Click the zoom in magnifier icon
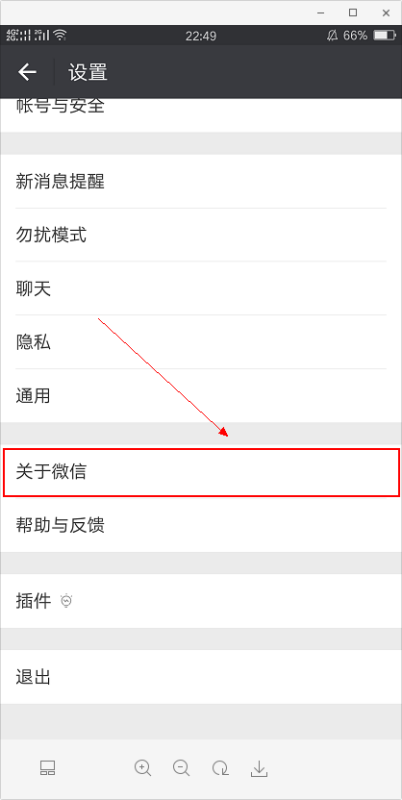Viewport: 402px width, 800px height. (x=142, y=767)
